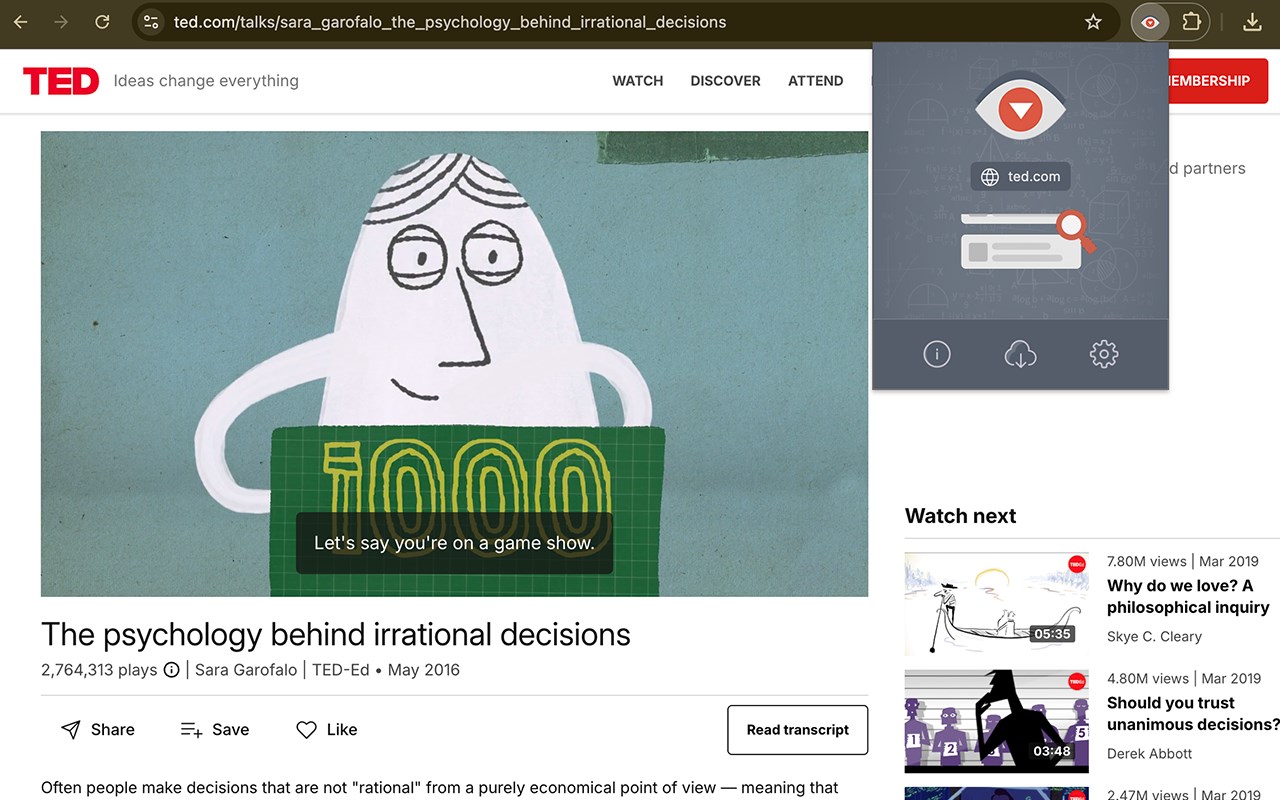
Task: Open the browser downloads icon
Action: (x=1252, y=22)
